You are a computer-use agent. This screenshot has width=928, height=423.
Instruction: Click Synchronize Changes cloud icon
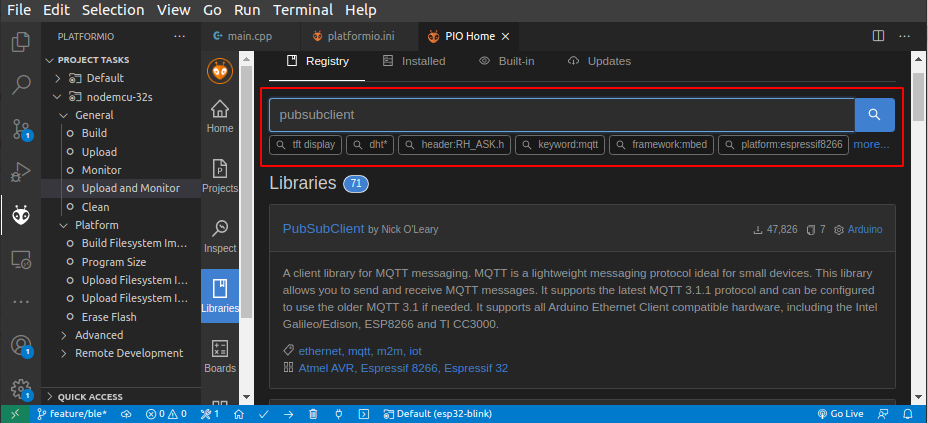127,414
